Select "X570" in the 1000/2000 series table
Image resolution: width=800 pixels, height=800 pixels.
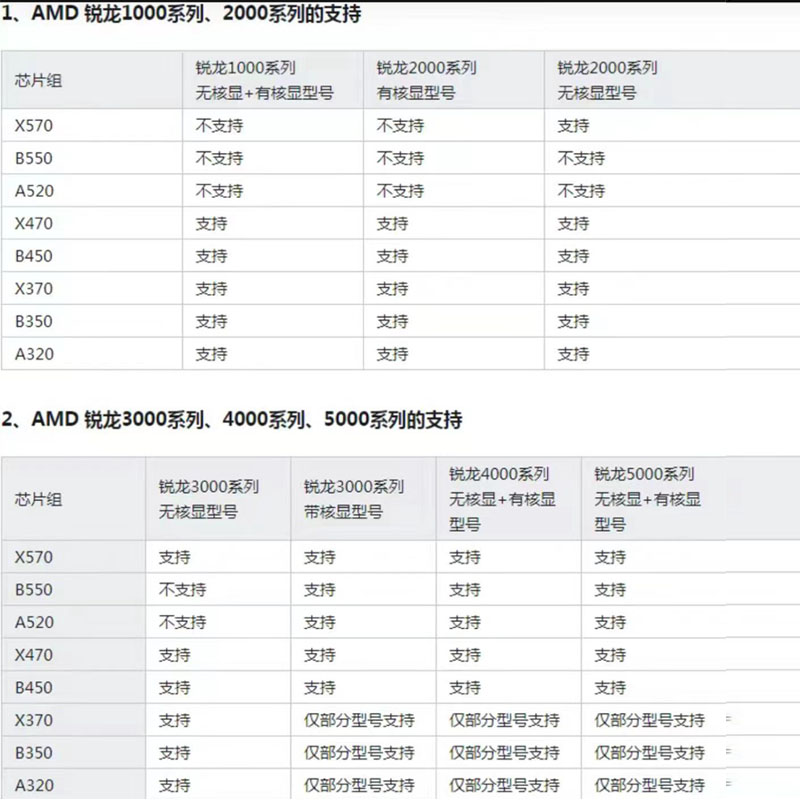point(34,126)
